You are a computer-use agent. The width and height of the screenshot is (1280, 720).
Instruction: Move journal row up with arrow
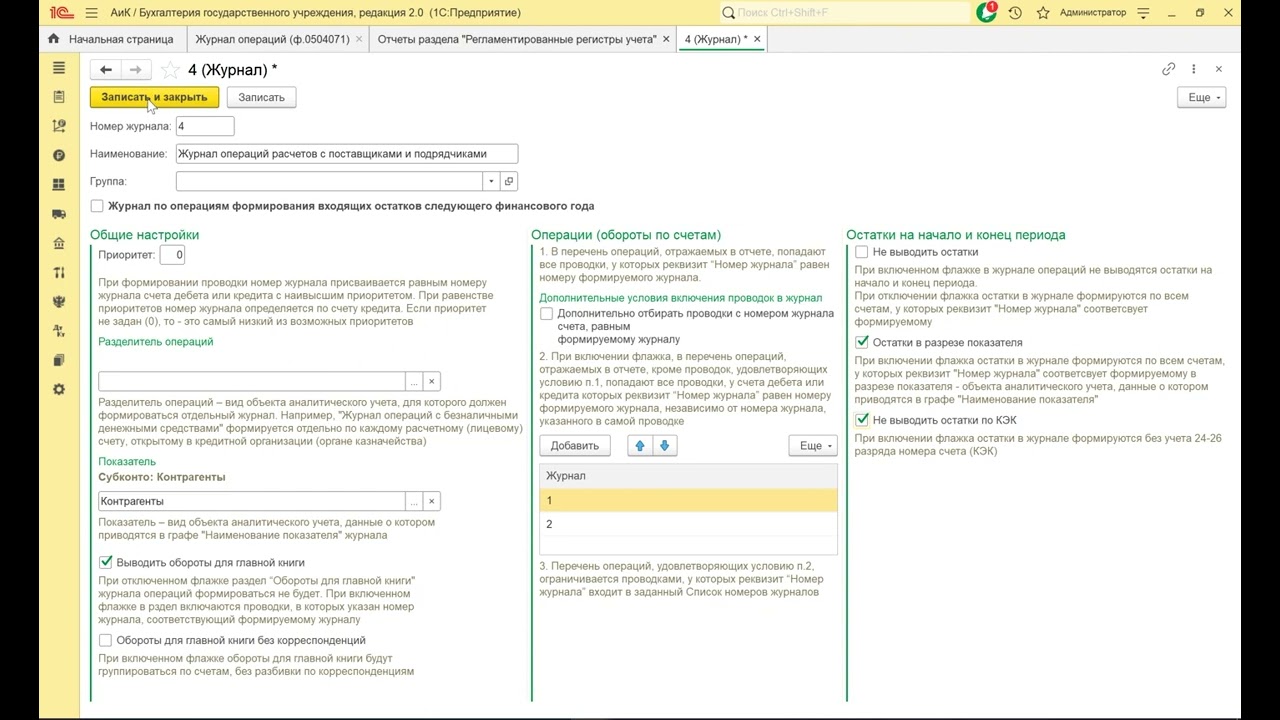640,446
